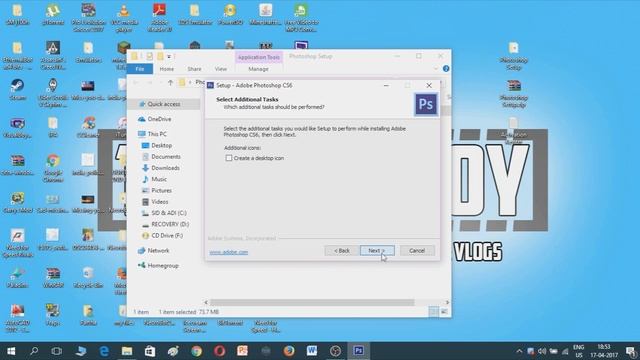Select Steam desktop icon
The height and width of the screenshot is (360, 640).
click(17, 90)
